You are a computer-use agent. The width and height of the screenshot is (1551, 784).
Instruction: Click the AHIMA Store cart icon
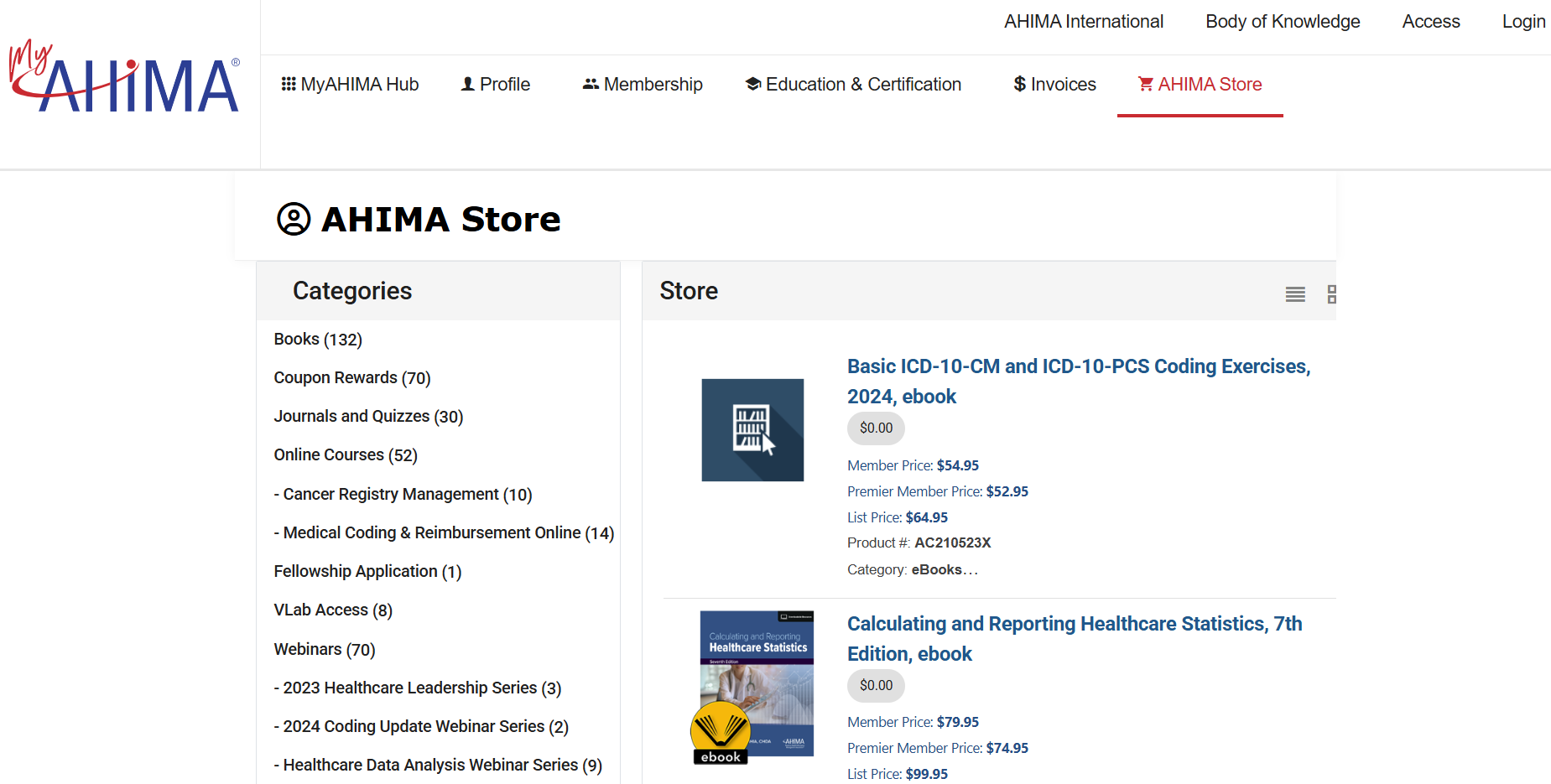point(1145,84)
